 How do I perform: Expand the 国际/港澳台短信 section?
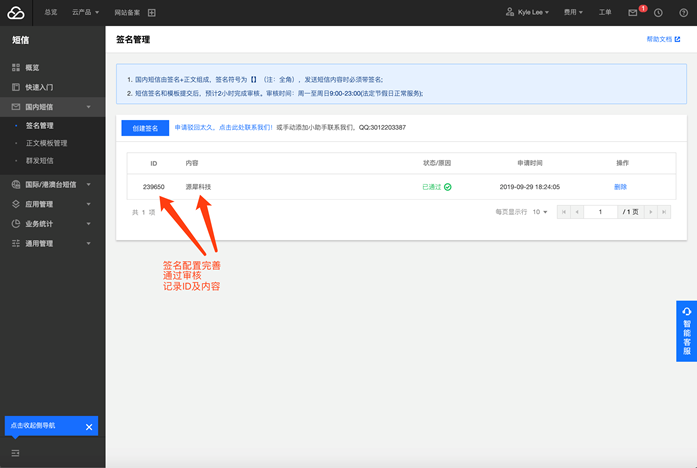coord(88,184)
